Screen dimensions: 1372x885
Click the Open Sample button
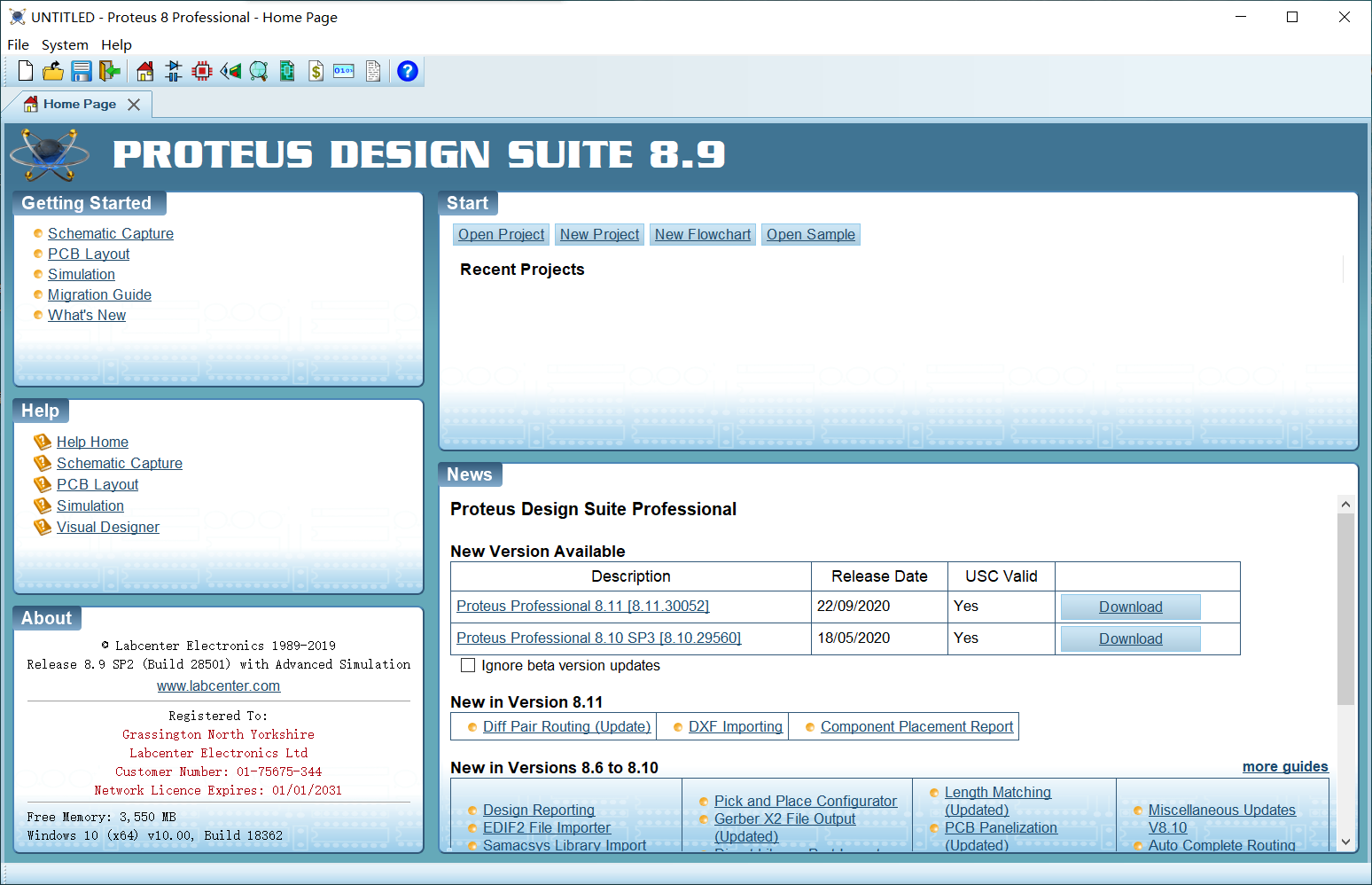coord(811,234)
